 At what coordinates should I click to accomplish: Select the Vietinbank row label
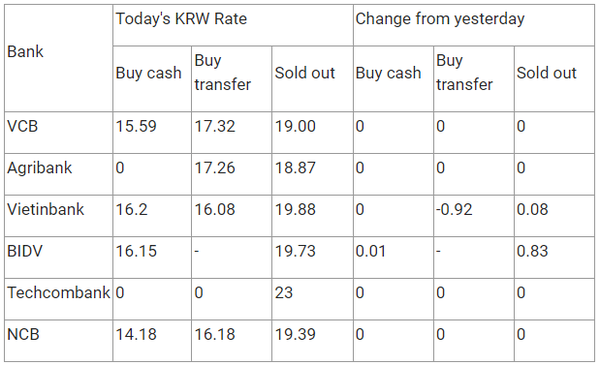pyautogui.click(x=46, y=209)
